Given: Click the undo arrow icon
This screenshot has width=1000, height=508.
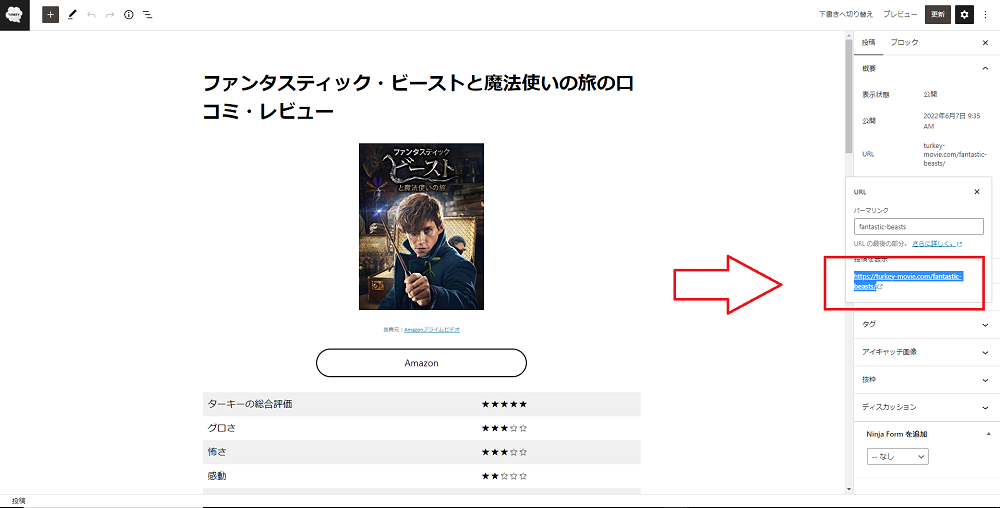Looking at the screenshot, I should tap(91, 14).
